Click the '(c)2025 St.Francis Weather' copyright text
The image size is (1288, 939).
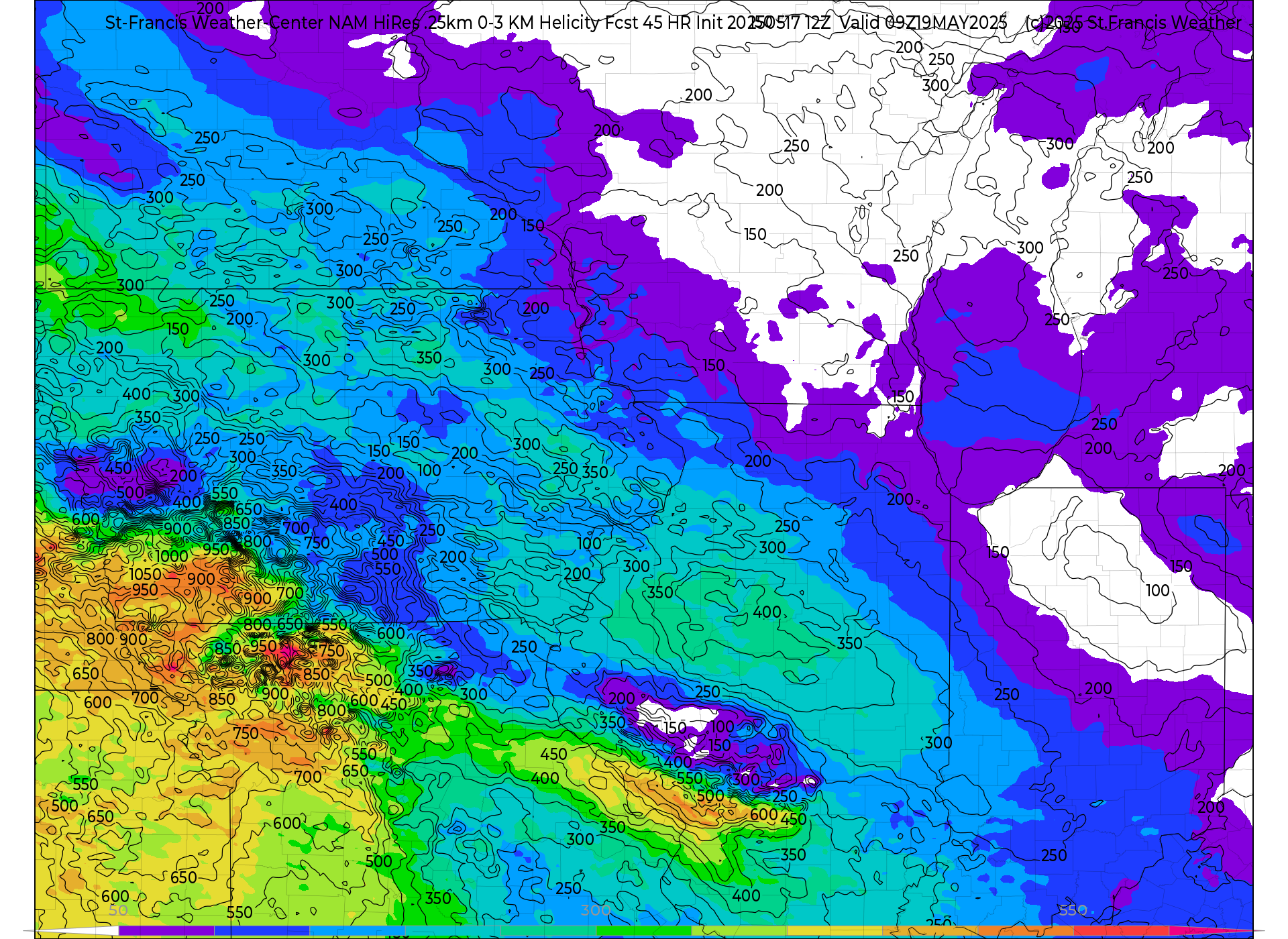(x=1134, y=23)
